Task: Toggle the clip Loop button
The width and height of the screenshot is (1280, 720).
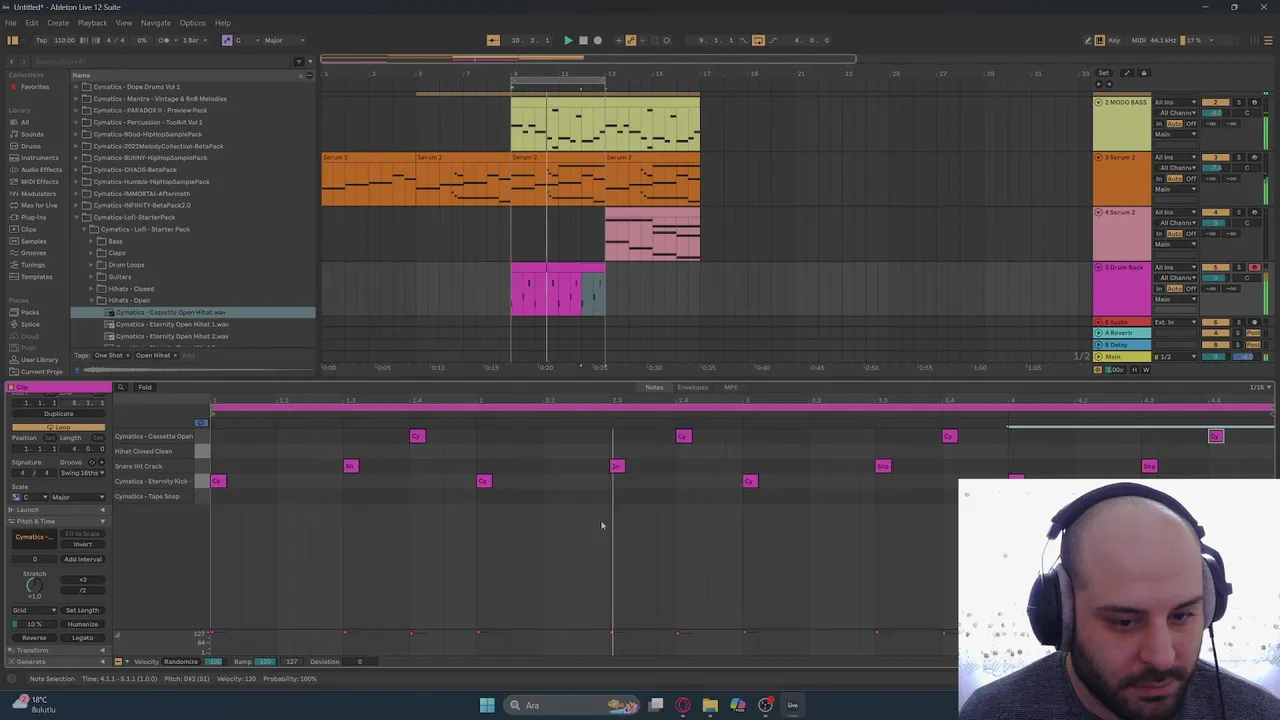Action: click(58, 427)
